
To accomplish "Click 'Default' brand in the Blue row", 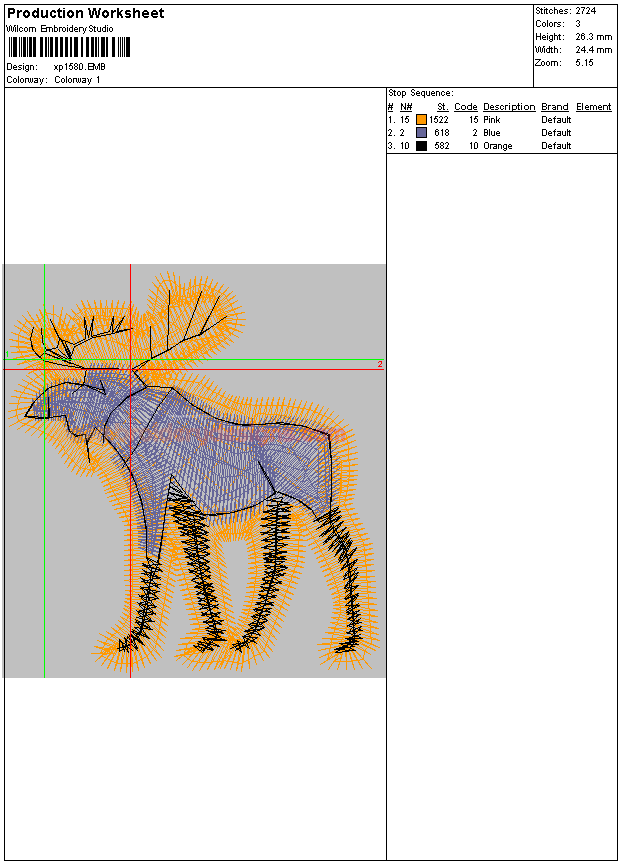I will 556,133.
